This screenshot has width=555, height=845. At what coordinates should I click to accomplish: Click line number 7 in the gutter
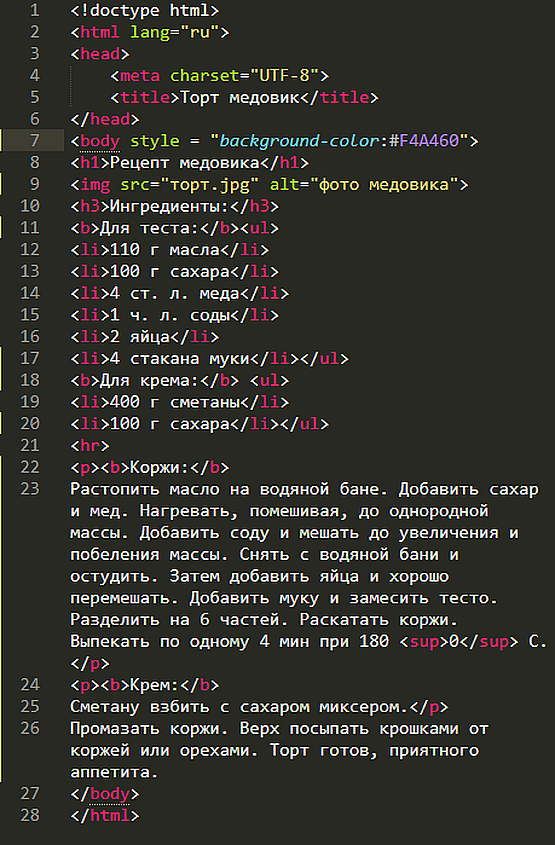[34, 141]
